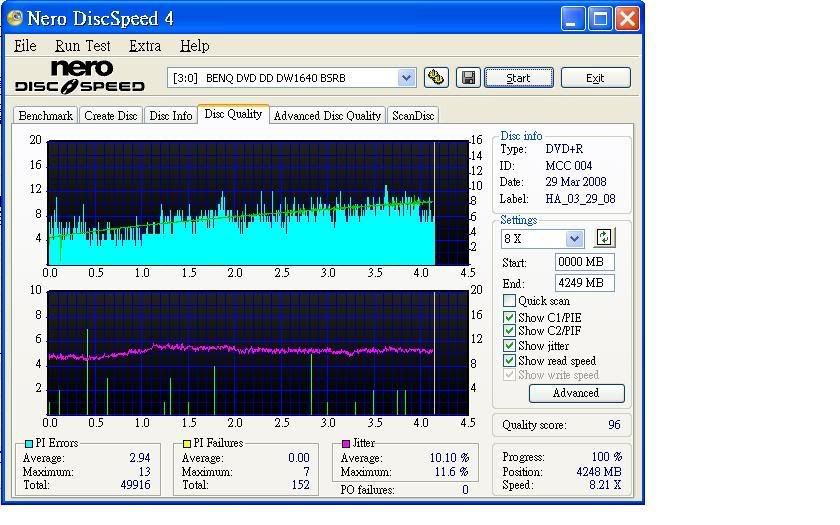840x525 pixels.
Task: Click the yellow PI Failures color swatch
Action: coord(186,444)
